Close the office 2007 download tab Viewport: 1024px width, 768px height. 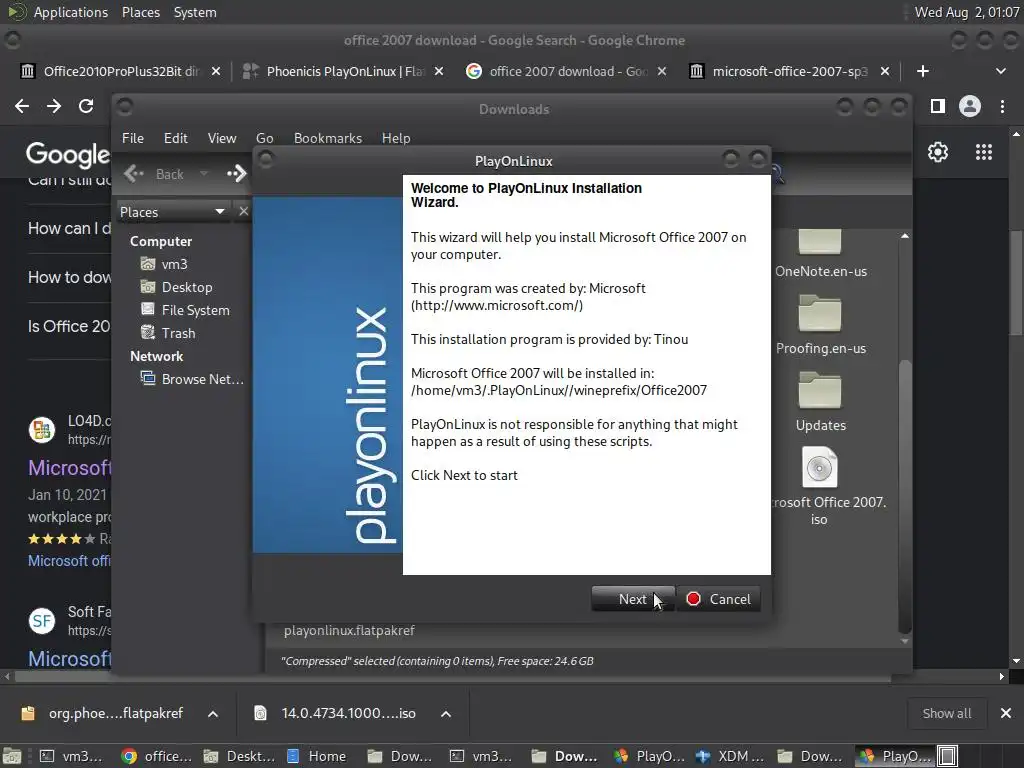click(x=662, y=71)
